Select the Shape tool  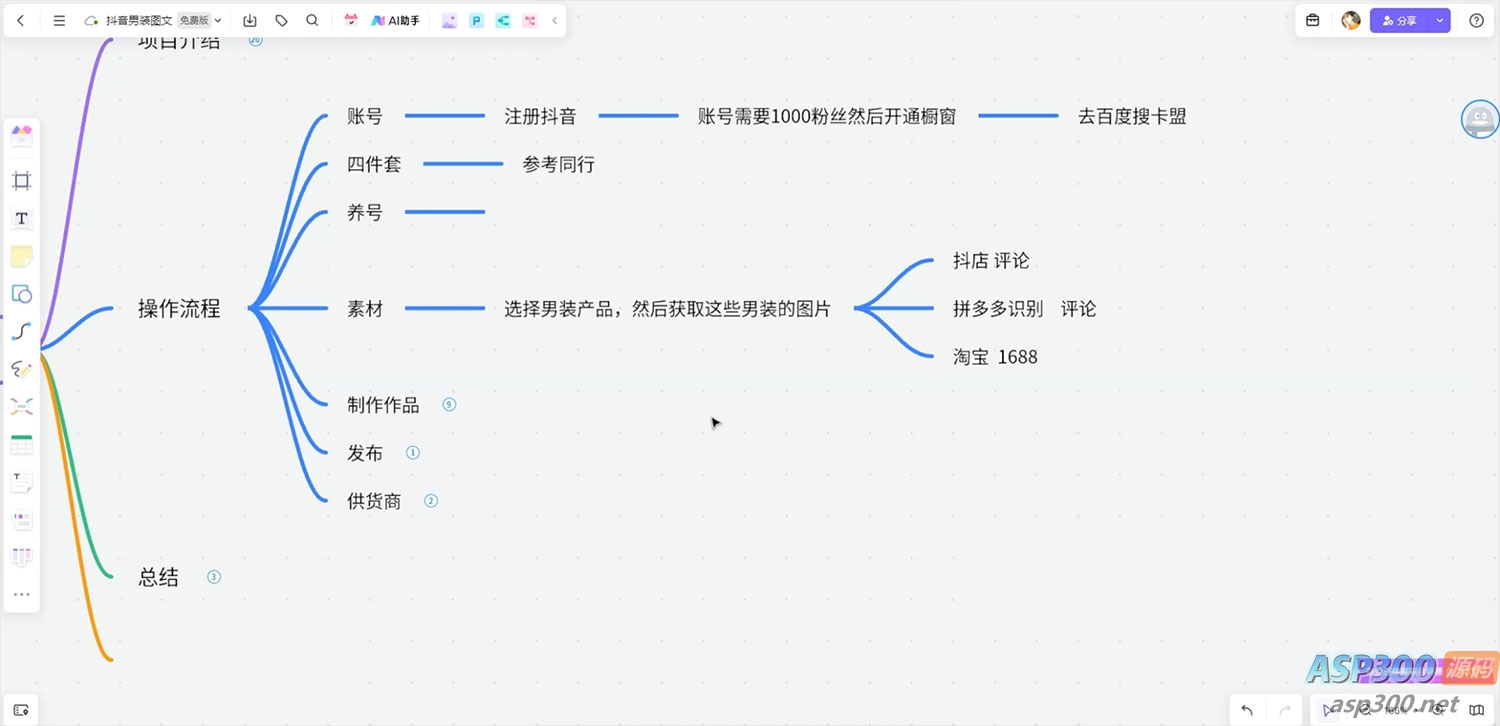[x=21, y=294]
